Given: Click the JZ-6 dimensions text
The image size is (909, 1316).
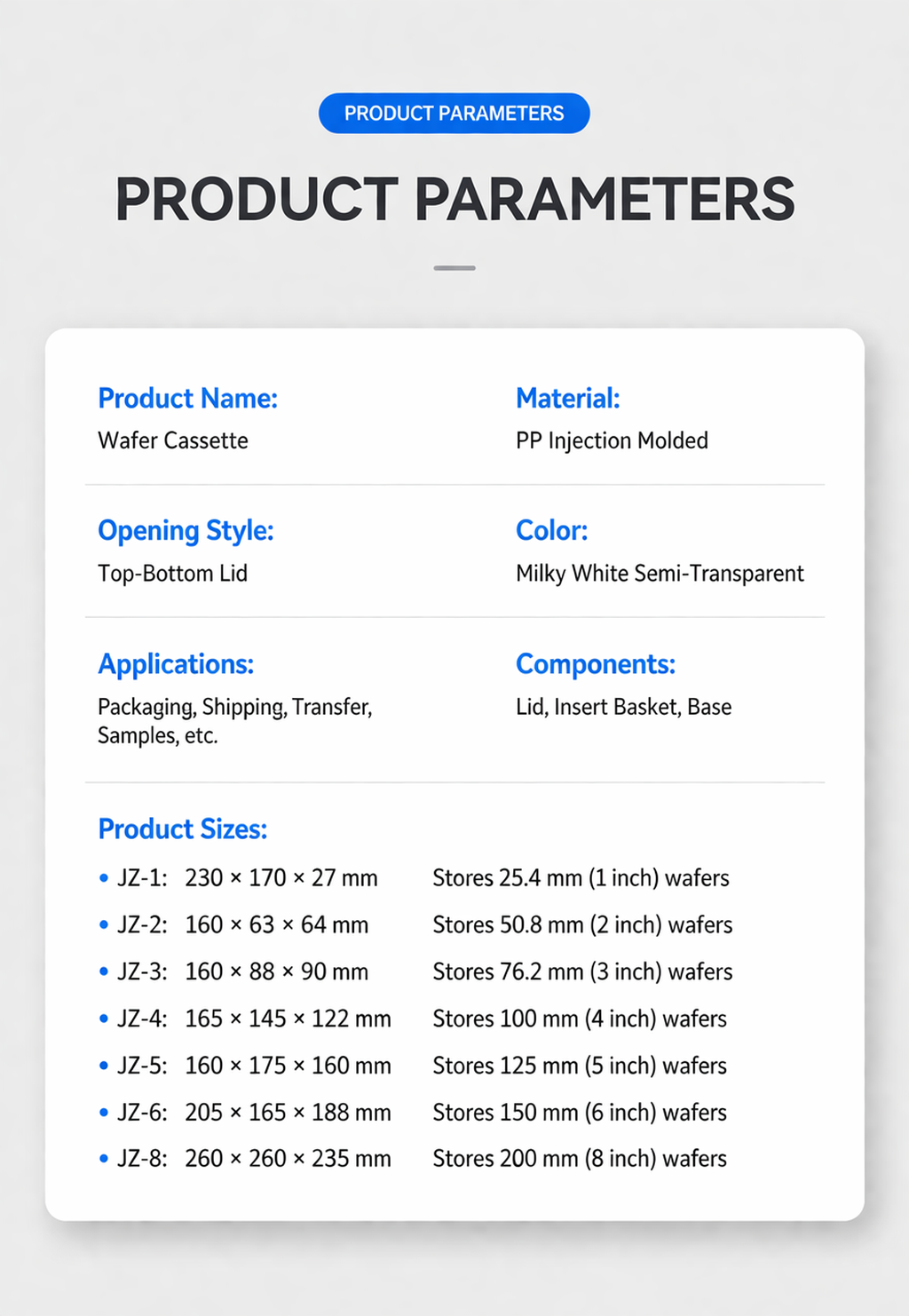Looking at the screenshot, I should point(288,1113).
